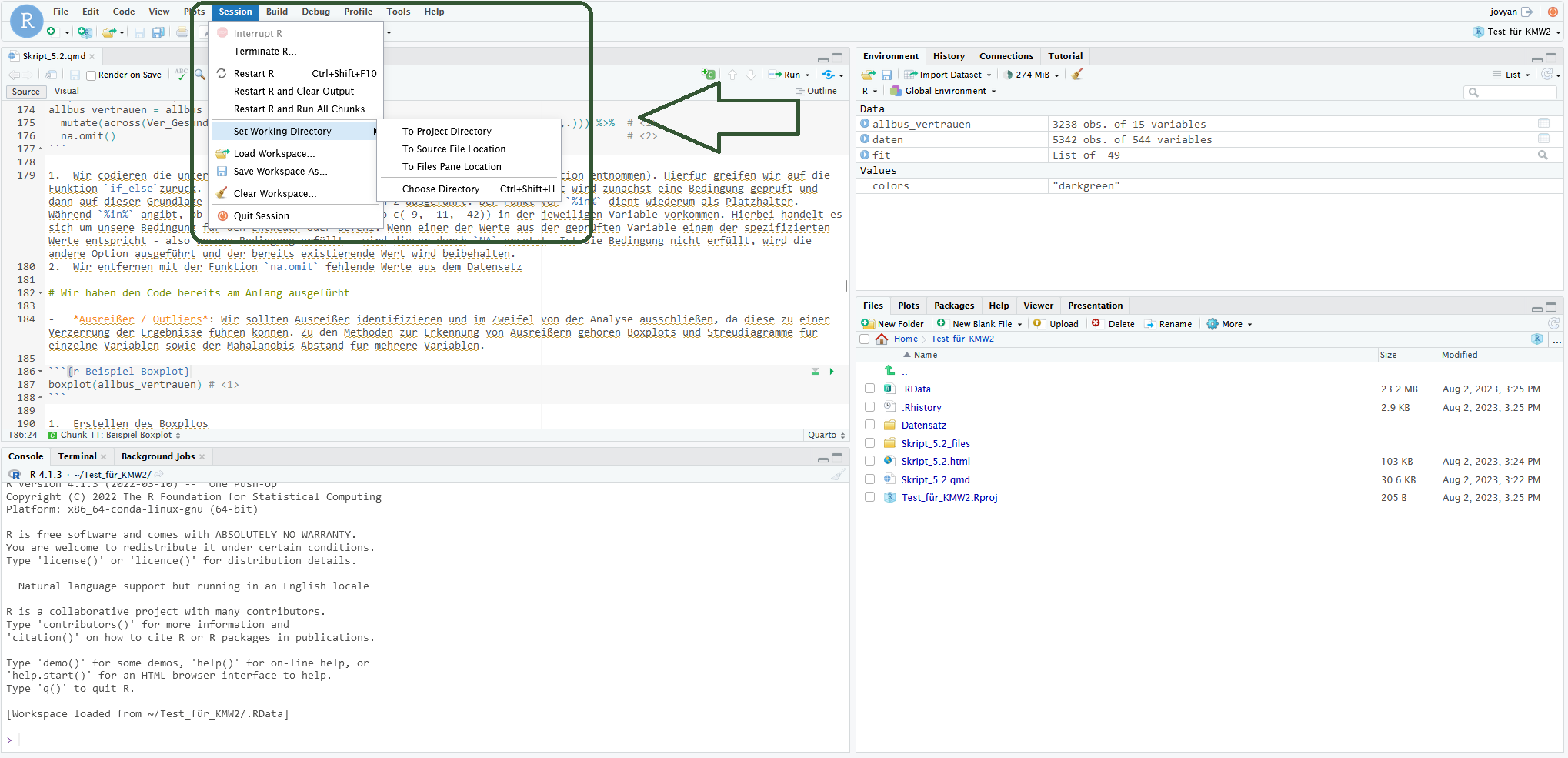Click the Print document icon in main toolbar
The height and width of the screenshot is (758, 1568).
coord(182,32)
